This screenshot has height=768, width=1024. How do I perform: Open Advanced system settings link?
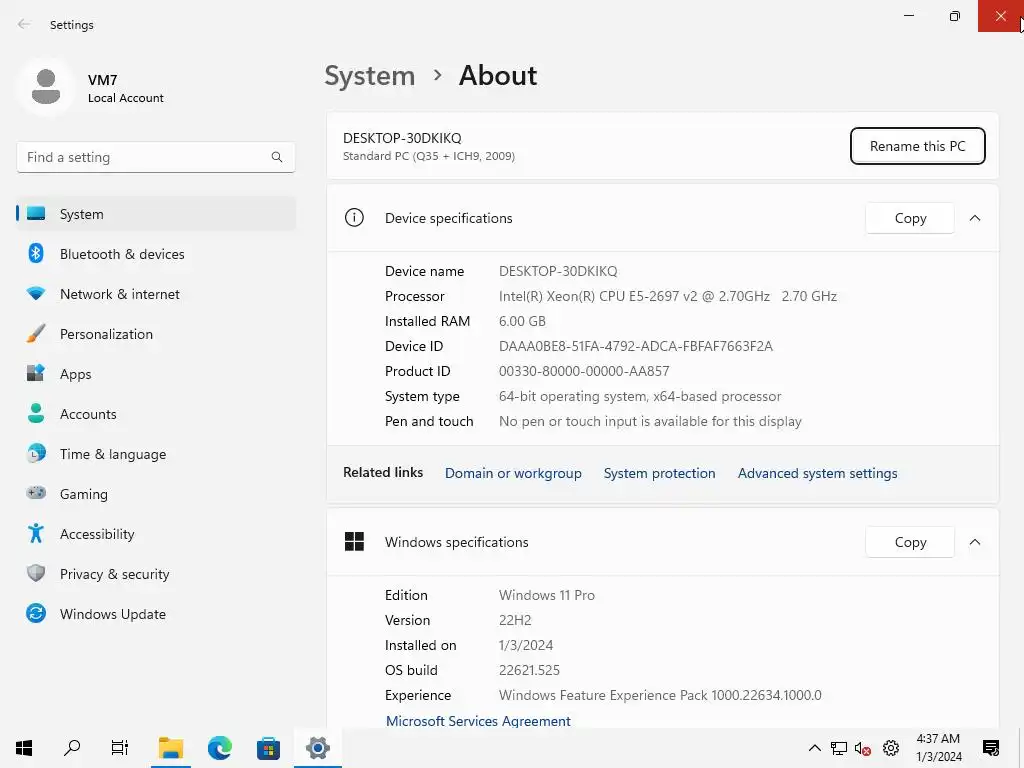(x=817, y=473)
